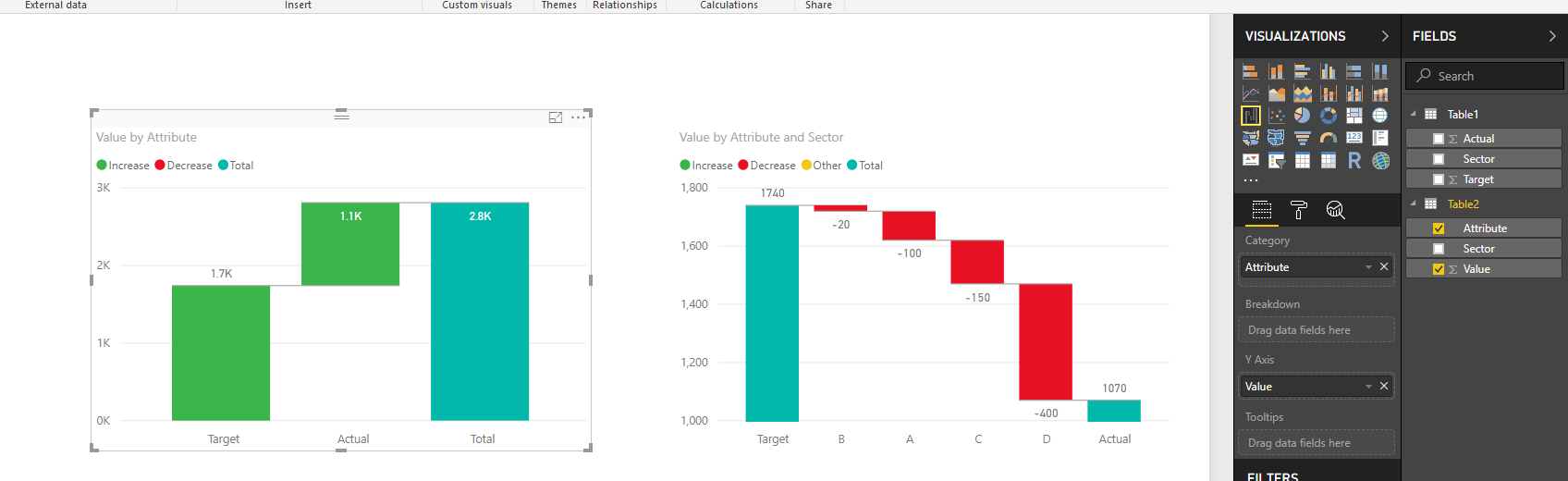
Task: Click the red -400 D bar
Action: (1046, 342)
